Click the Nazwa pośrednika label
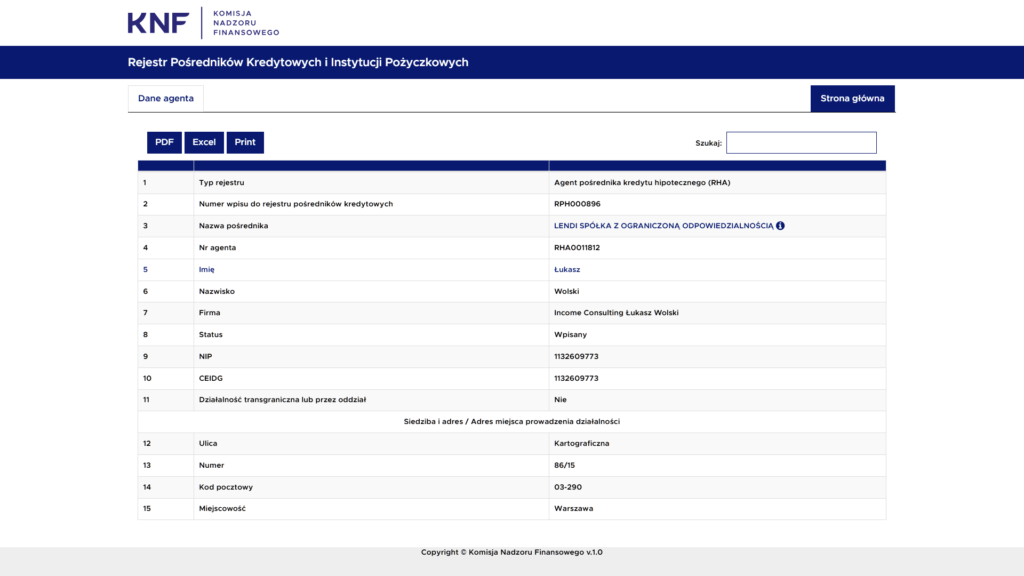 pyautogui.click(x=233, y=226)
